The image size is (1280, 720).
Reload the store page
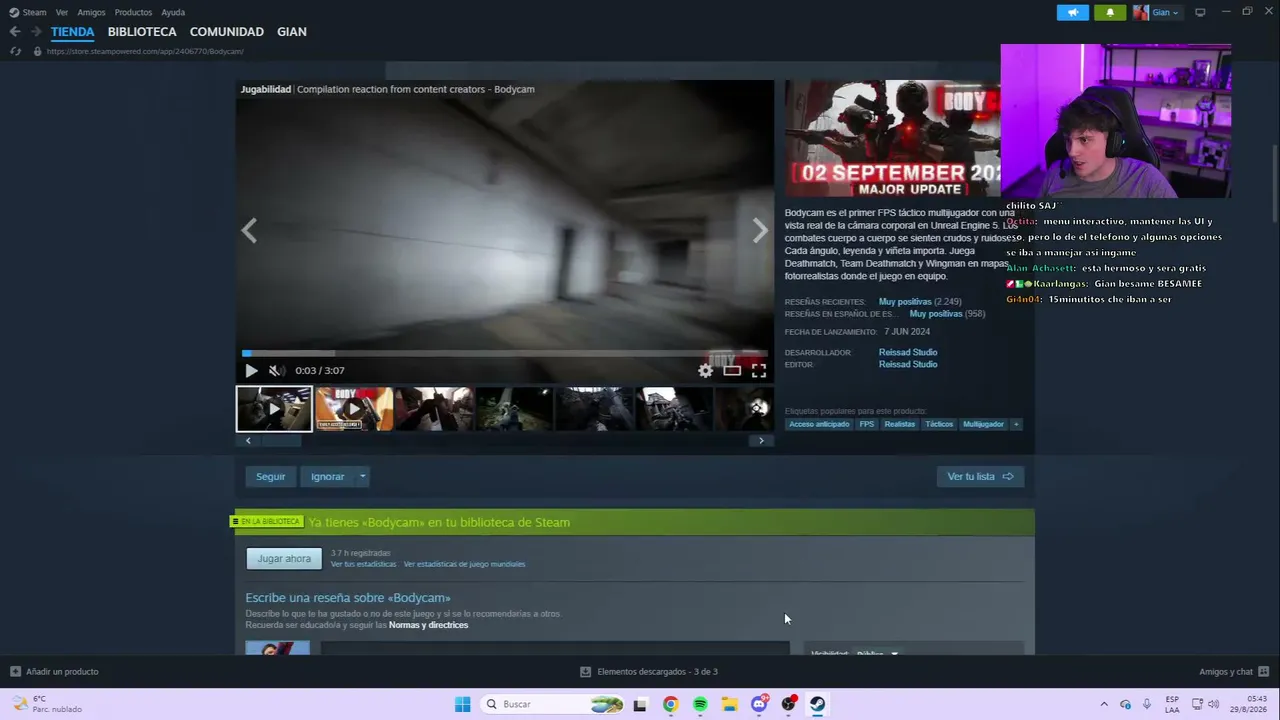click(x=15, y=51)
